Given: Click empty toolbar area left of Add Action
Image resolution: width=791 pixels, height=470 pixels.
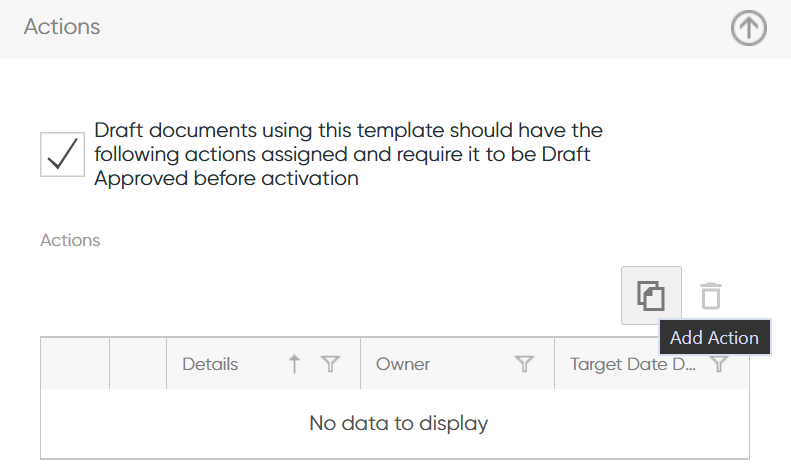Looking at the screenshot, I should (x=330, y=296).
